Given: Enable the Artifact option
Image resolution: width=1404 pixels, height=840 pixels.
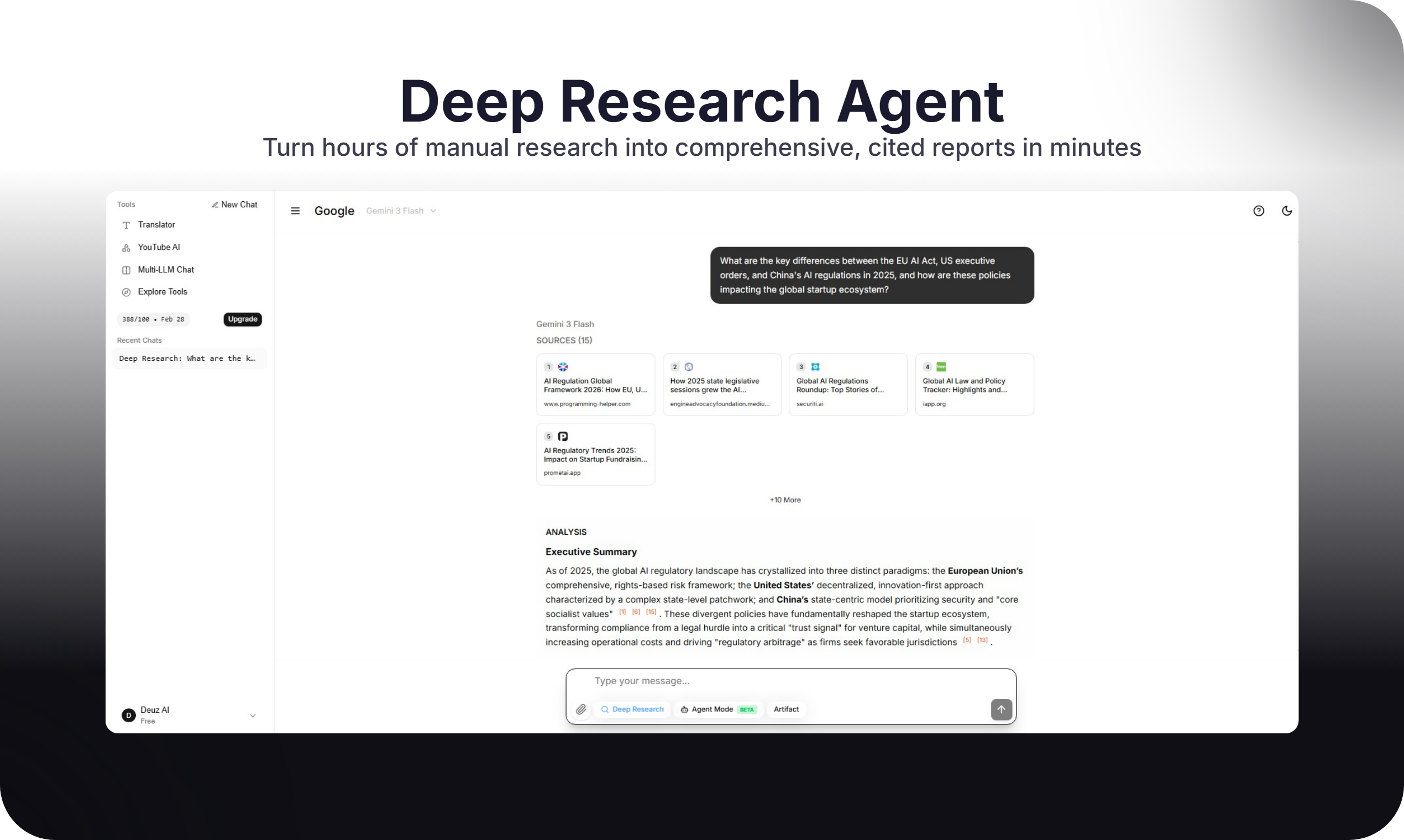Looking at the screenshot, I should point(786,709).
